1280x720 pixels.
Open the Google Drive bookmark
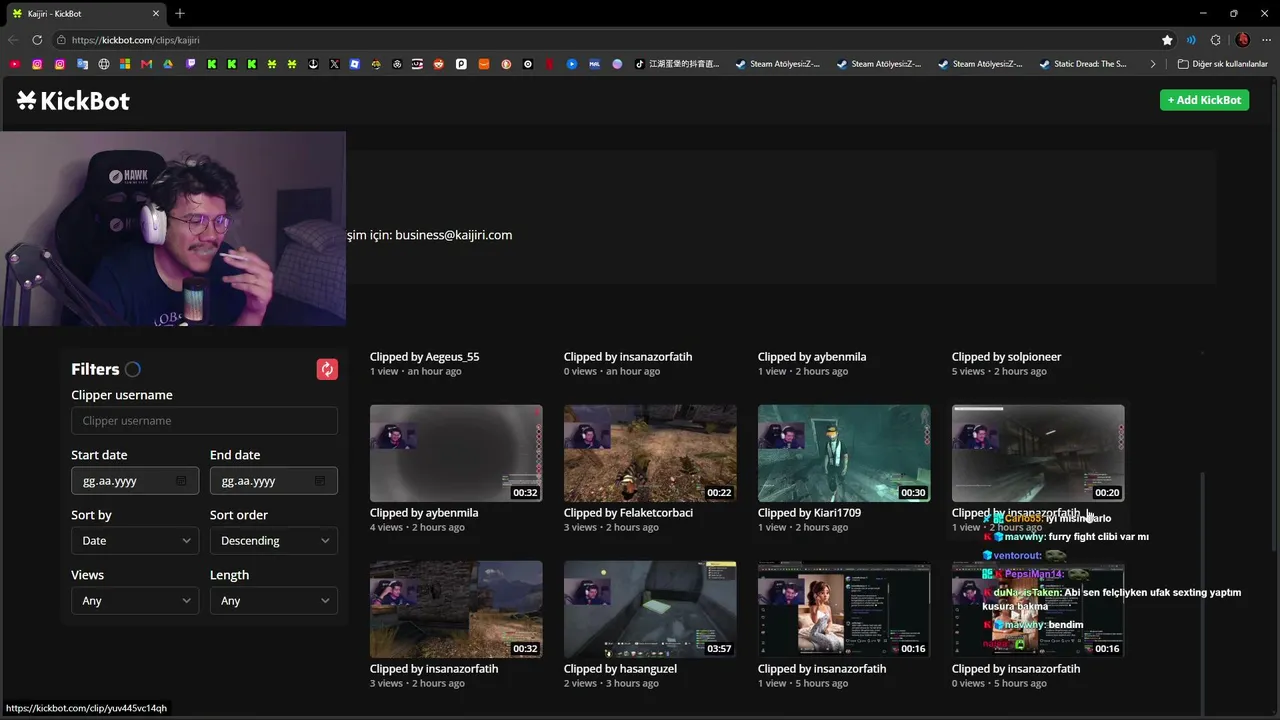point(168,64)
